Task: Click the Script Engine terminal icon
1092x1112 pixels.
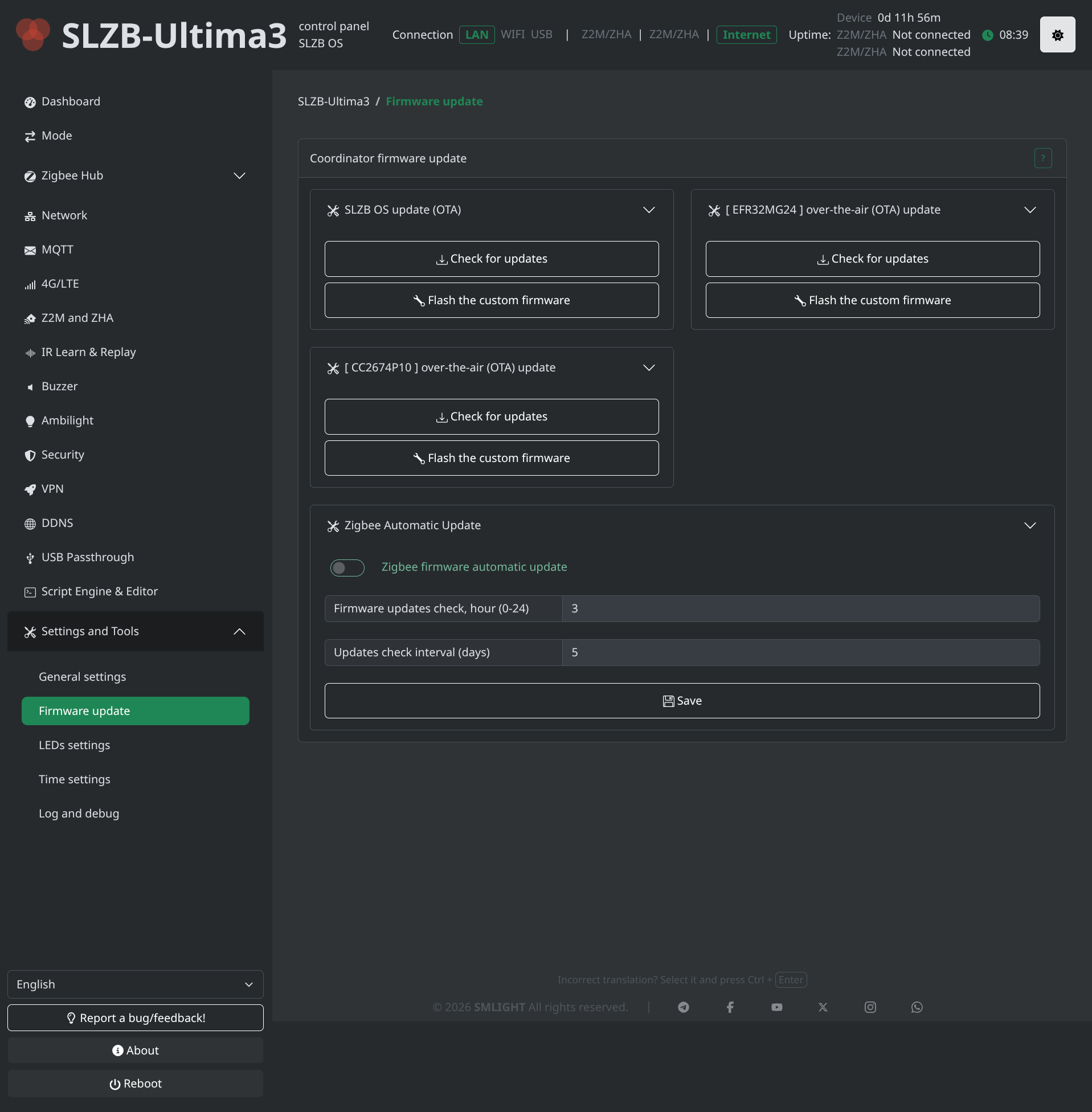Action: pos(30,592)
